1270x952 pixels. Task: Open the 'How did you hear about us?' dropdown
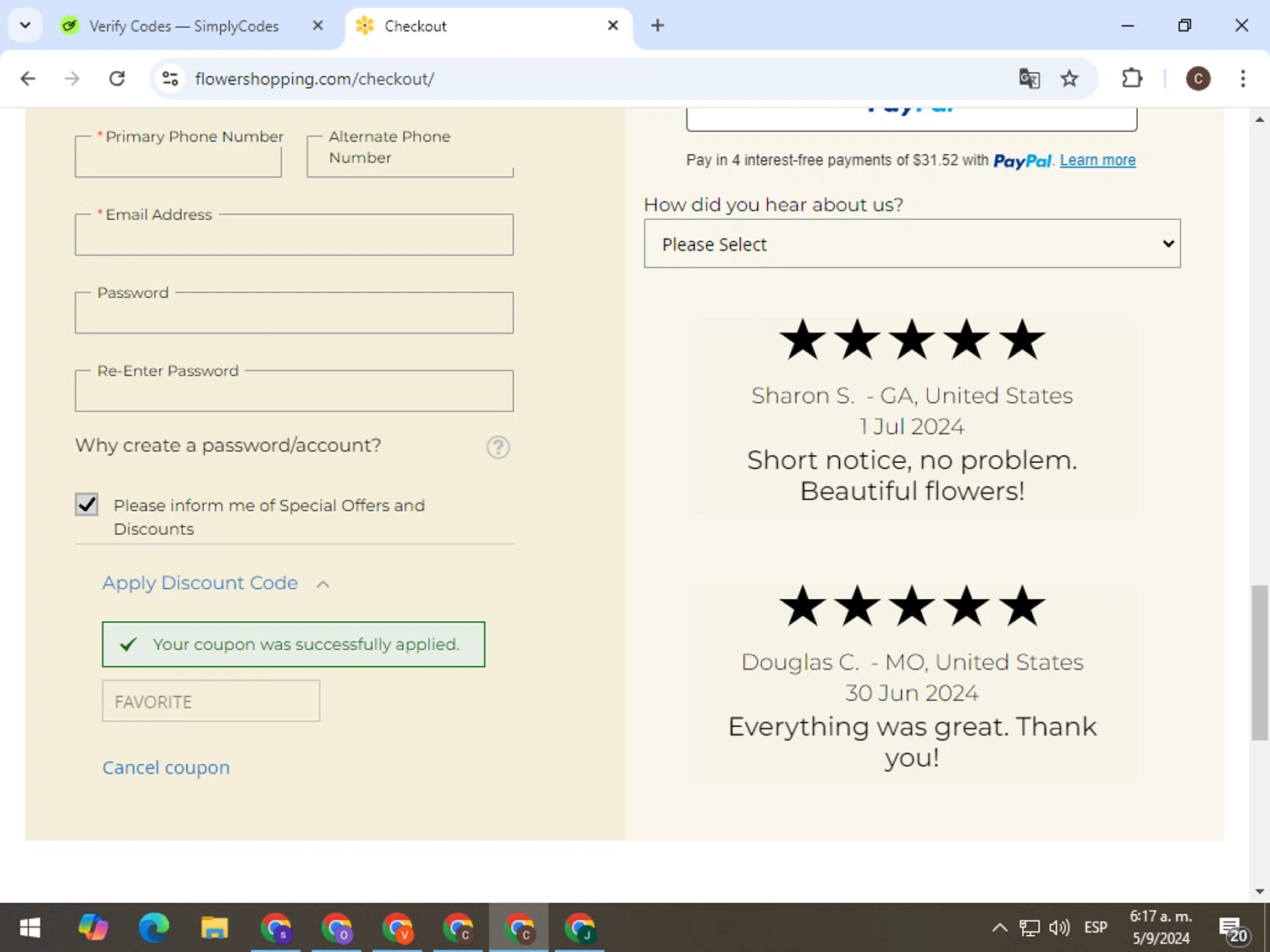pos(912,244)
